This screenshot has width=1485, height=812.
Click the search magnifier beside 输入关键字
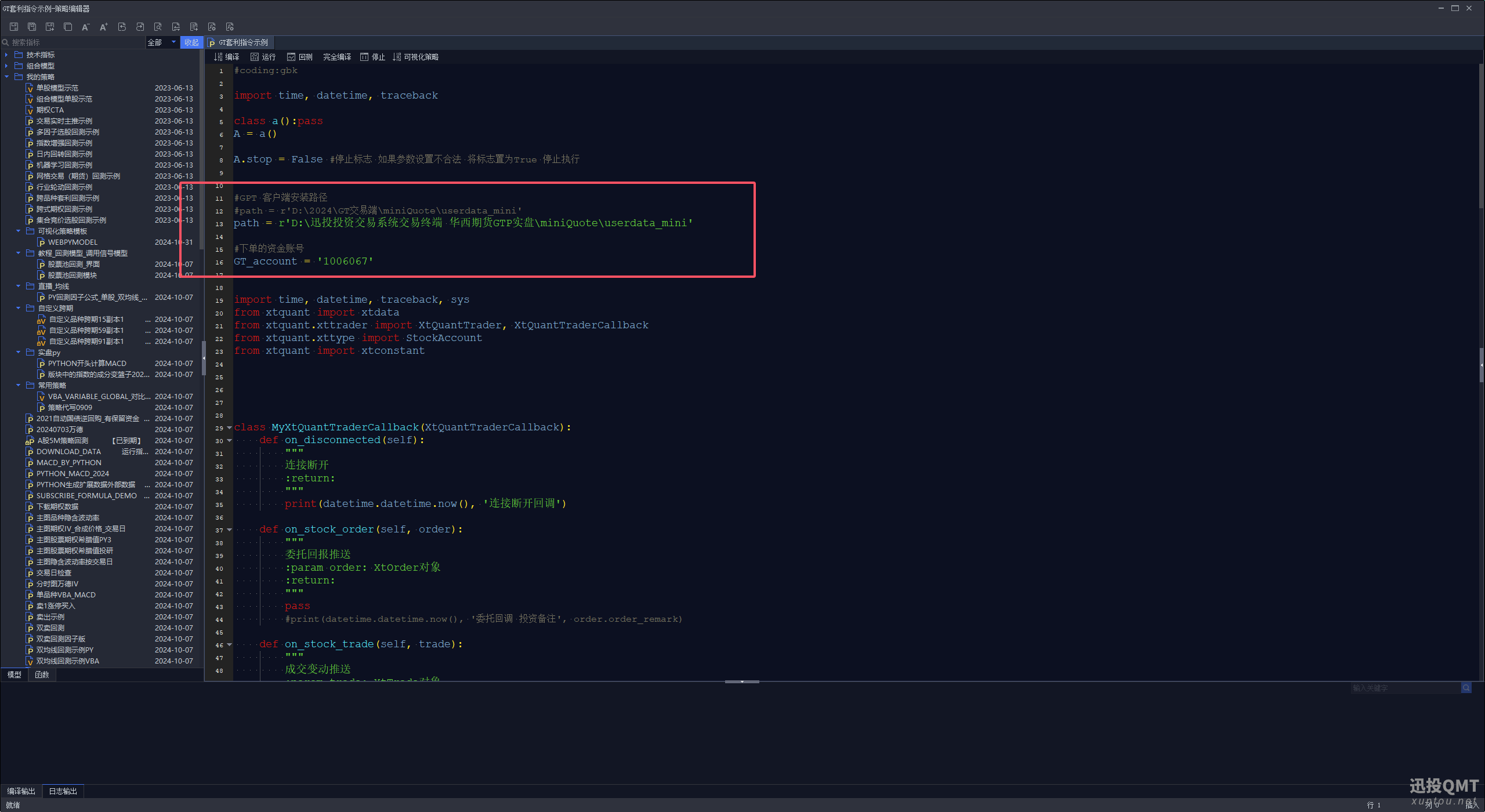[1466, 688]
